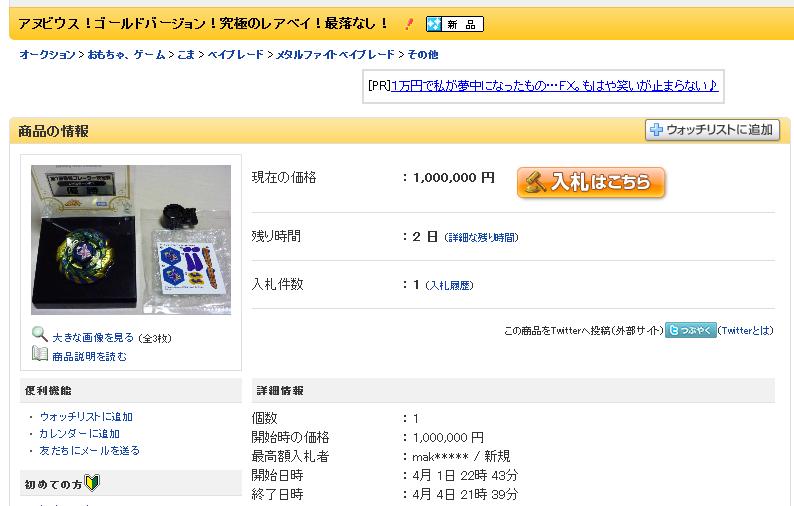Viewport: 794px width, 506px height.
Task: Open the PR advertisement FX link
Action: pos(554,86)
